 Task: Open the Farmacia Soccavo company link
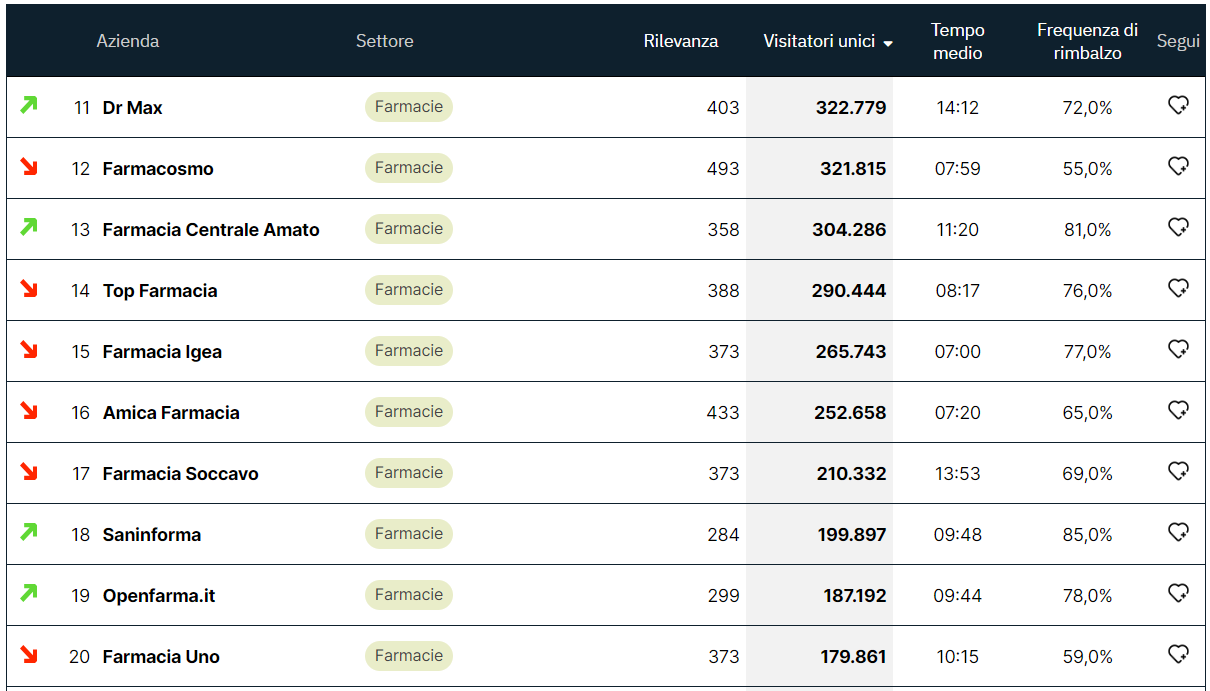point(181,474)
